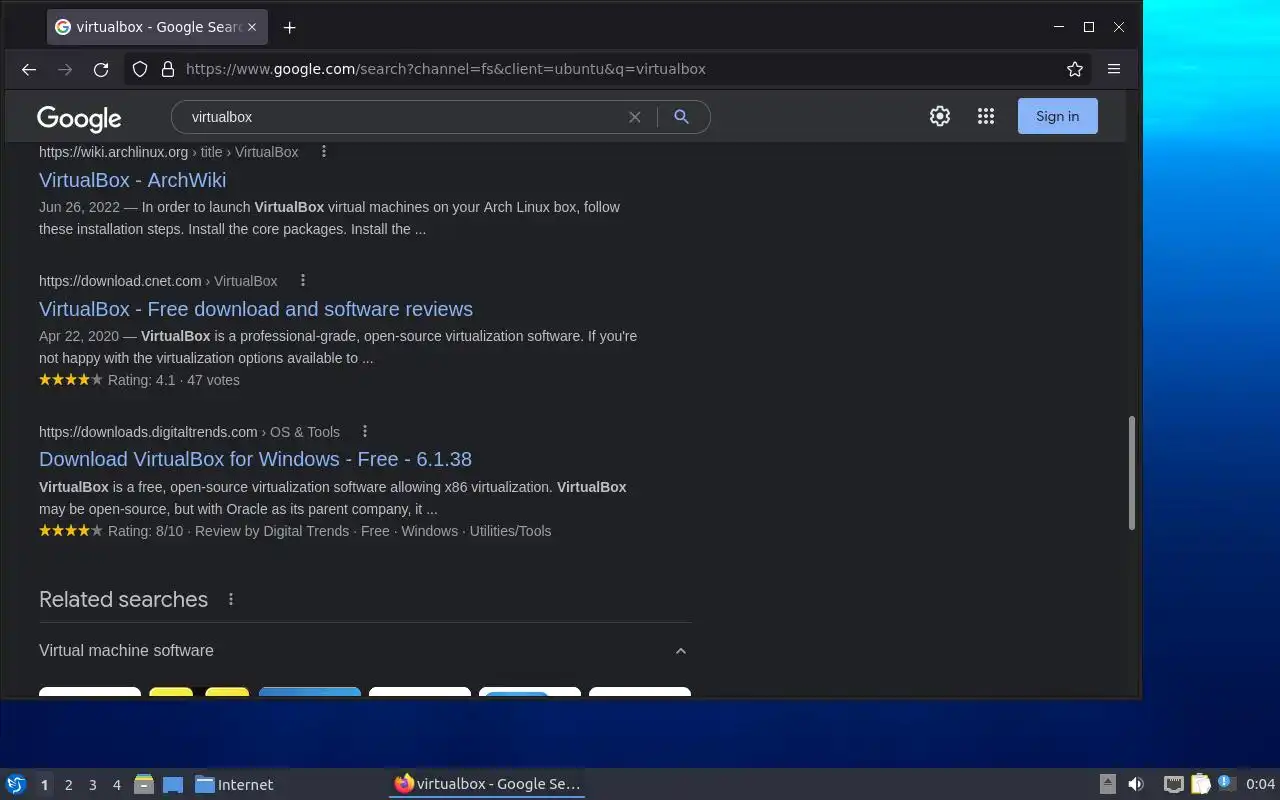Screen dimensions: 1280x800
Task: Open the Firefox hamburger menu
Action: point(1113,69)
